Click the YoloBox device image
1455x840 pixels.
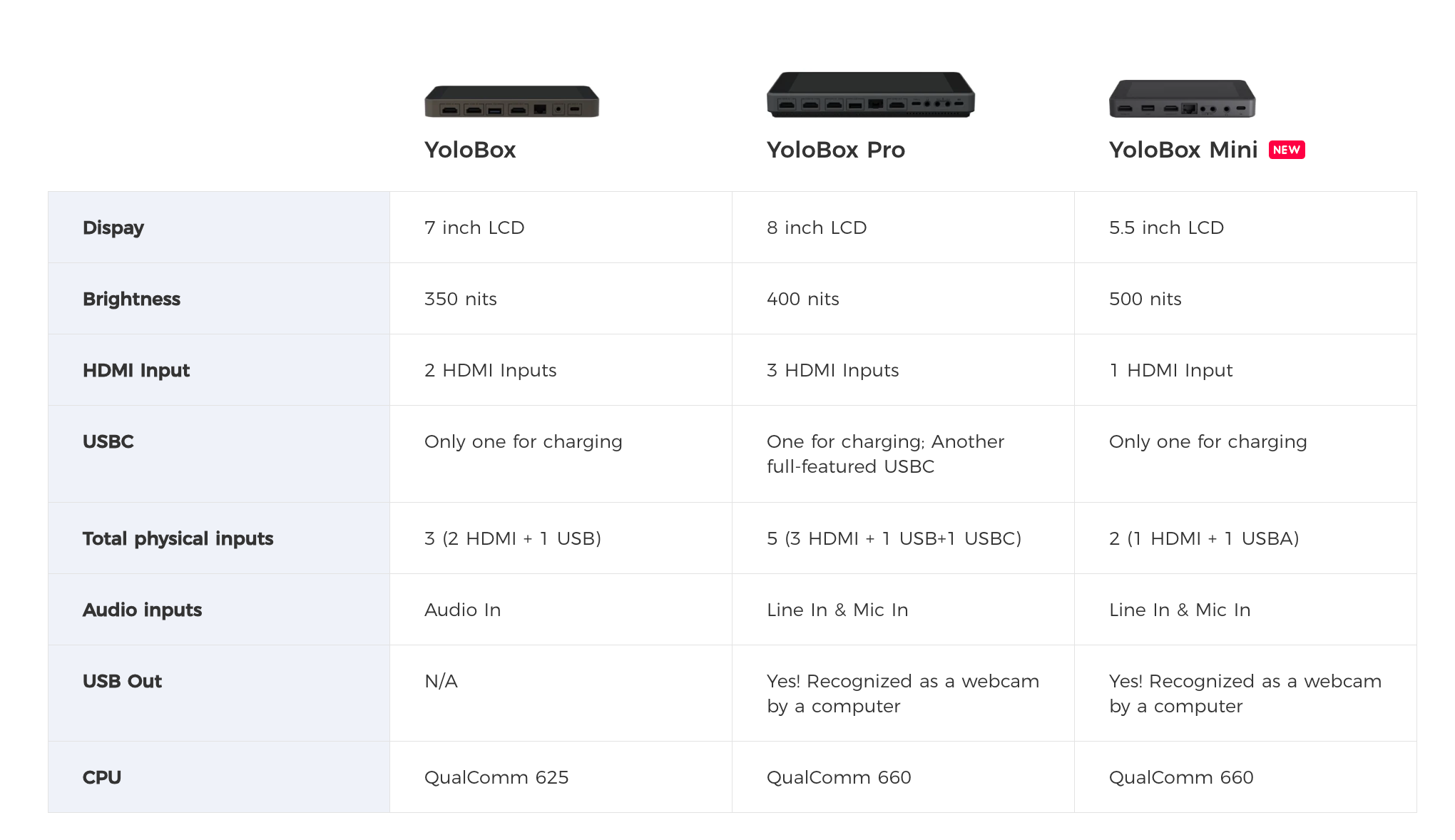tap(511, 101)
